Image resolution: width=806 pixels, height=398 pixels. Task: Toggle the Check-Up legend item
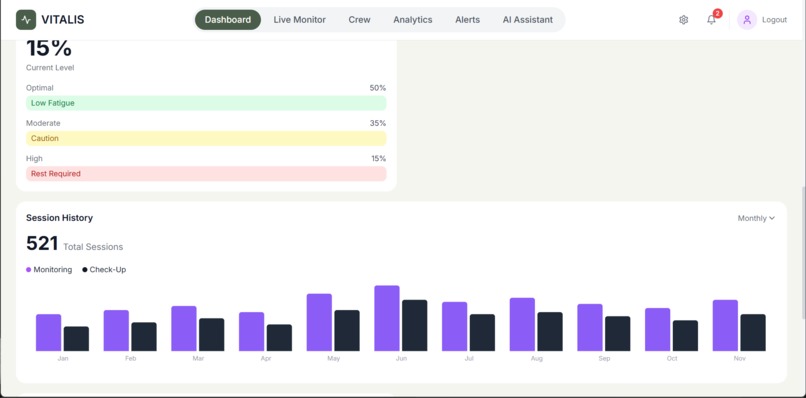coord(104,269)
